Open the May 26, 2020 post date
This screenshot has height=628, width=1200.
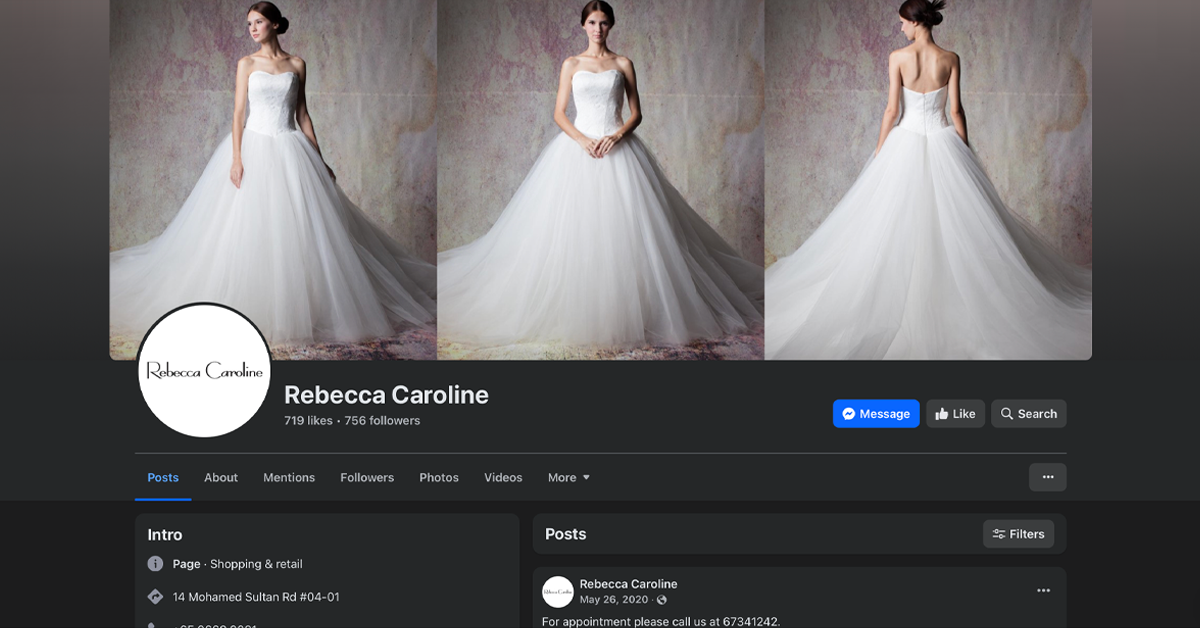615,600
